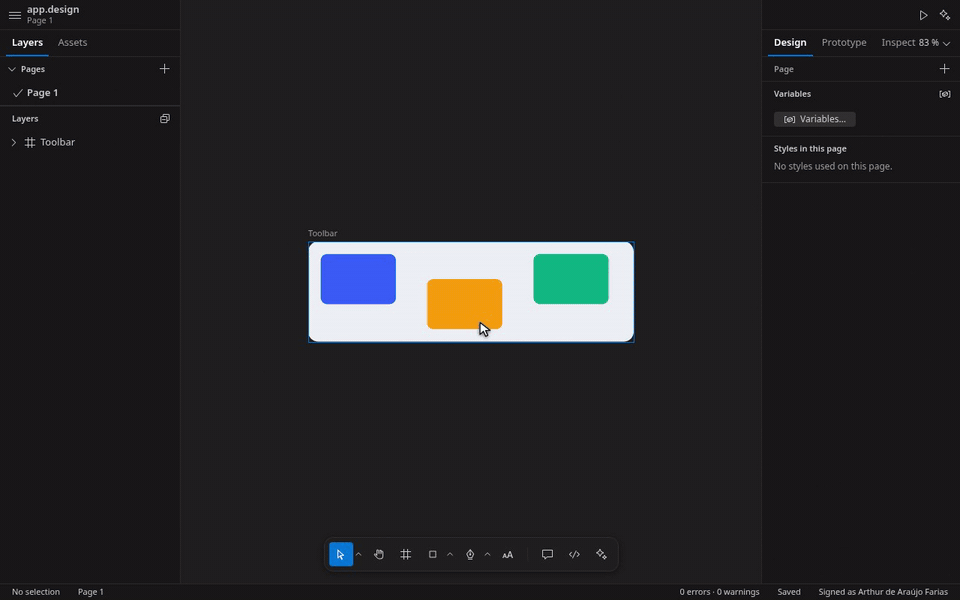
Task: Select the Move arrow tool
Action: click(x=341, y=554)
